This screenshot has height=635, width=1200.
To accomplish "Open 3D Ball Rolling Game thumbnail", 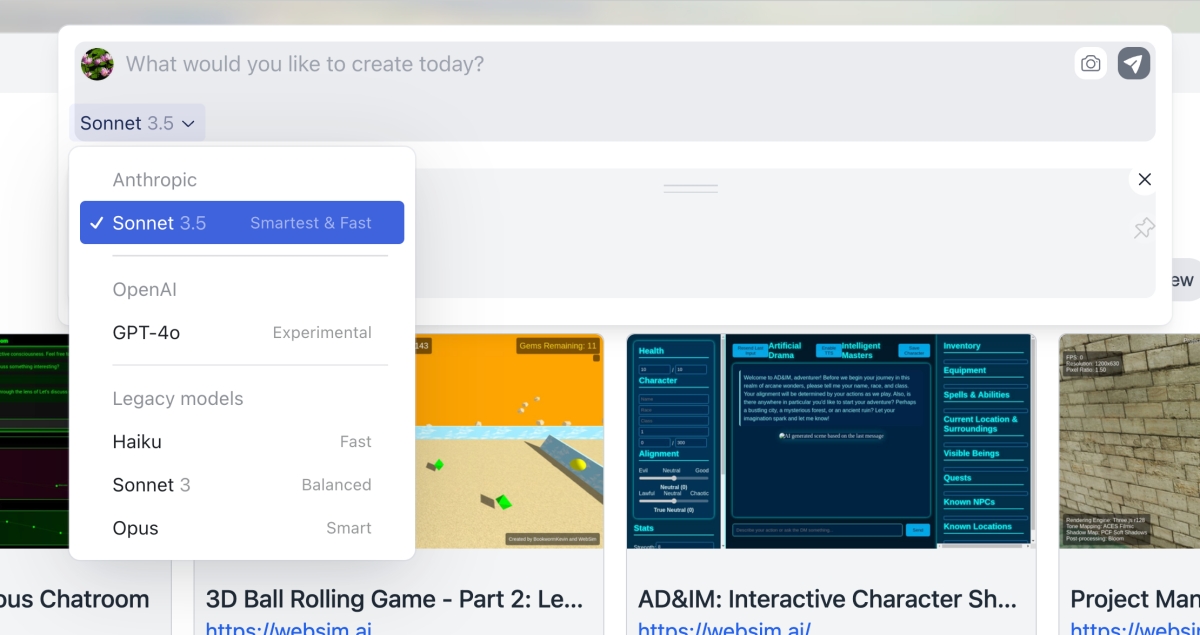I will (509, 441).
